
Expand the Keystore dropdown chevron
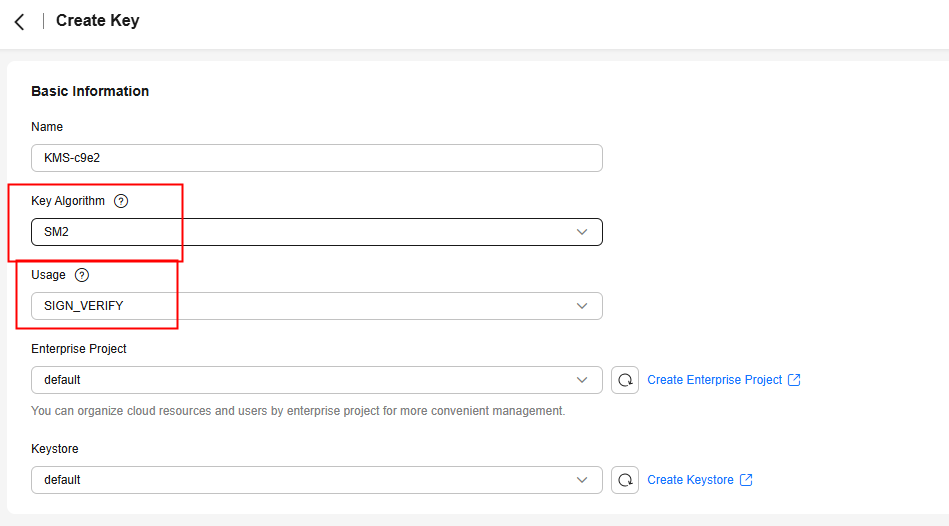582,479
